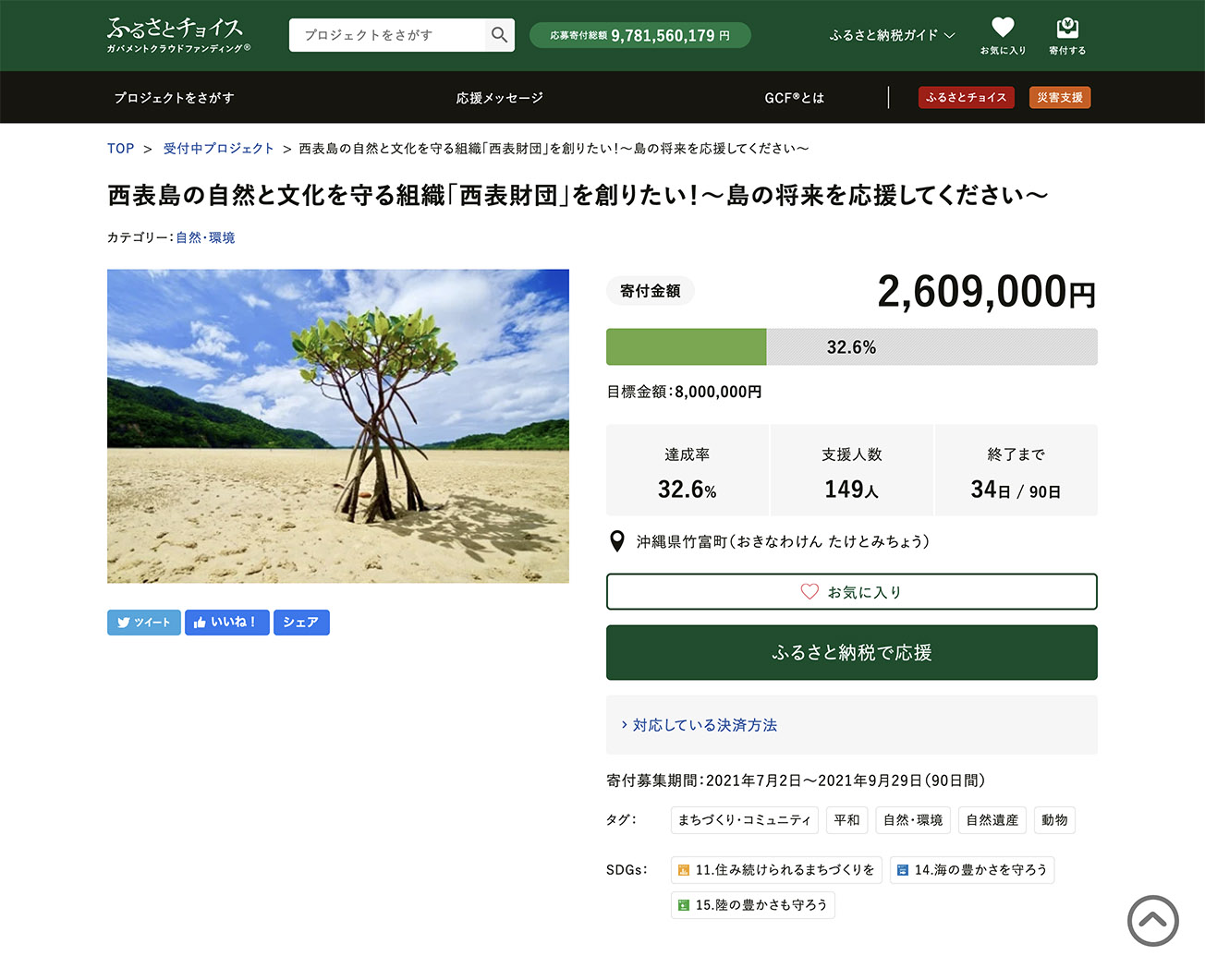The height and width of the screenshot is (980, 1205).
Task: Click the SDG 14 icon in 海の豊かさを守ろう tag
Action: click(x=903, y=870)
